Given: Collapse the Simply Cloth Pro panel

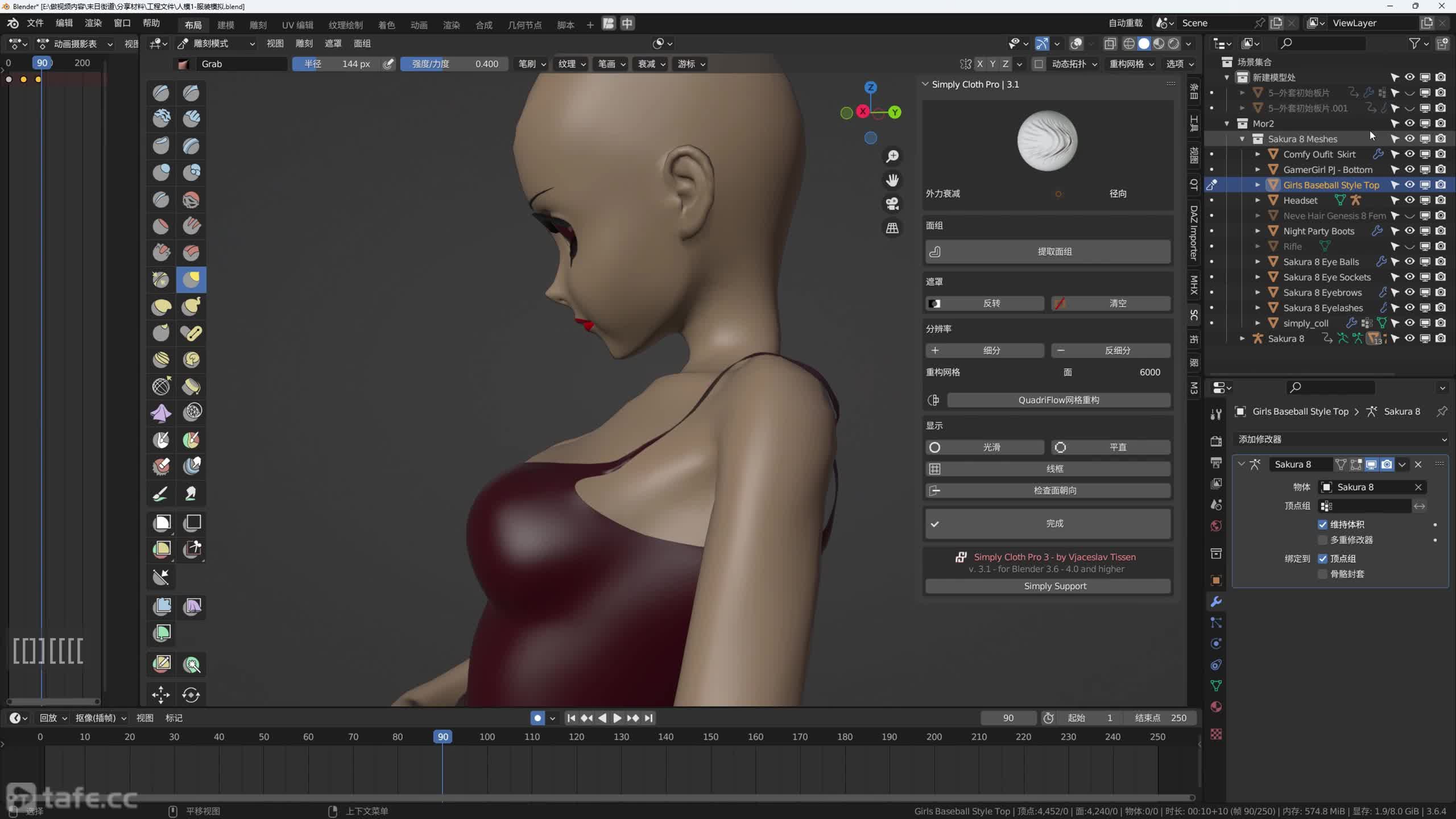Looking at the screenshot, I should point(925,84).
